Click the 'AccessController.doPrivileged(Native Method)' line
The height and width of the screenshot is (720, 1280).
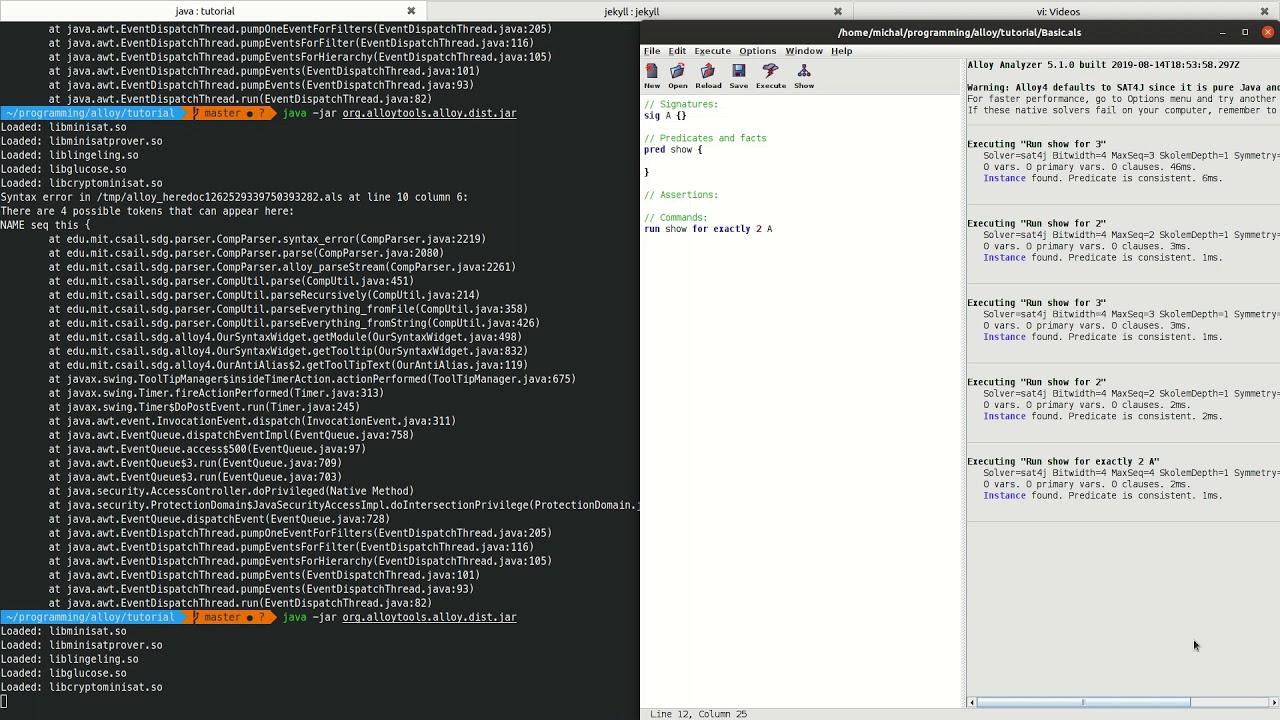pyautogui.click(x=231, y=491)
